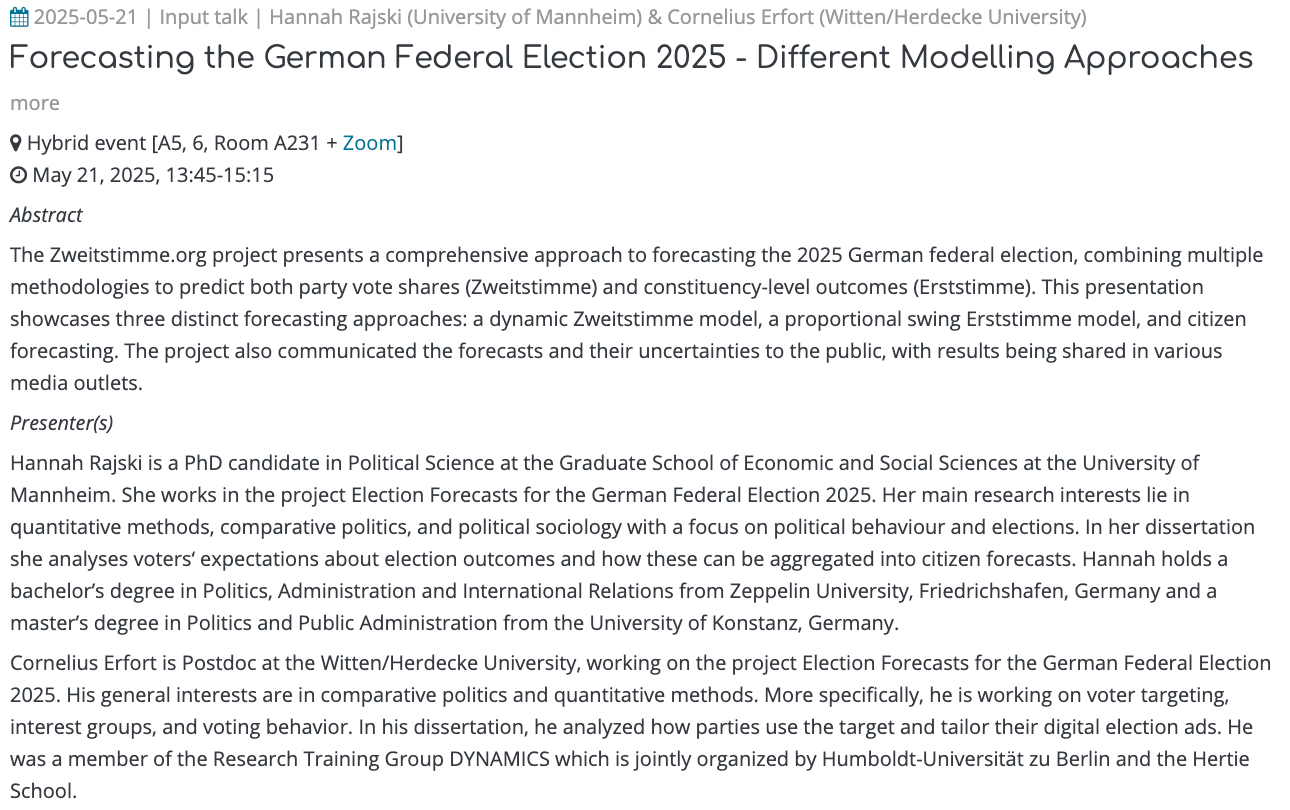Expand the event details with "more"
1290x810 pixels.
[35, 103]
